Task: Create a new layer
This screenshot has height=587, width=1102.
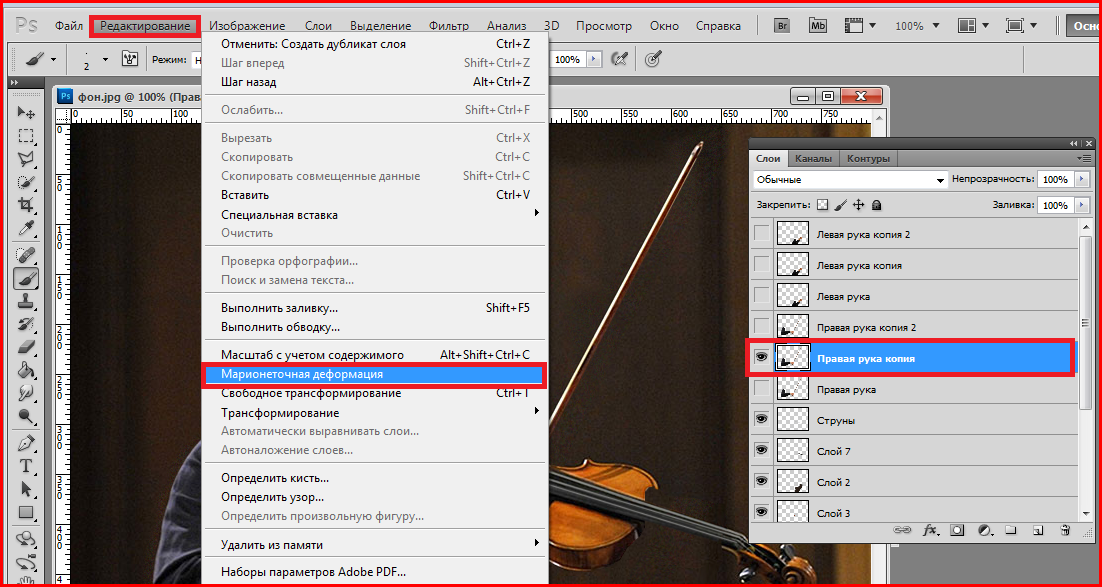Action: coord(1038,530)
